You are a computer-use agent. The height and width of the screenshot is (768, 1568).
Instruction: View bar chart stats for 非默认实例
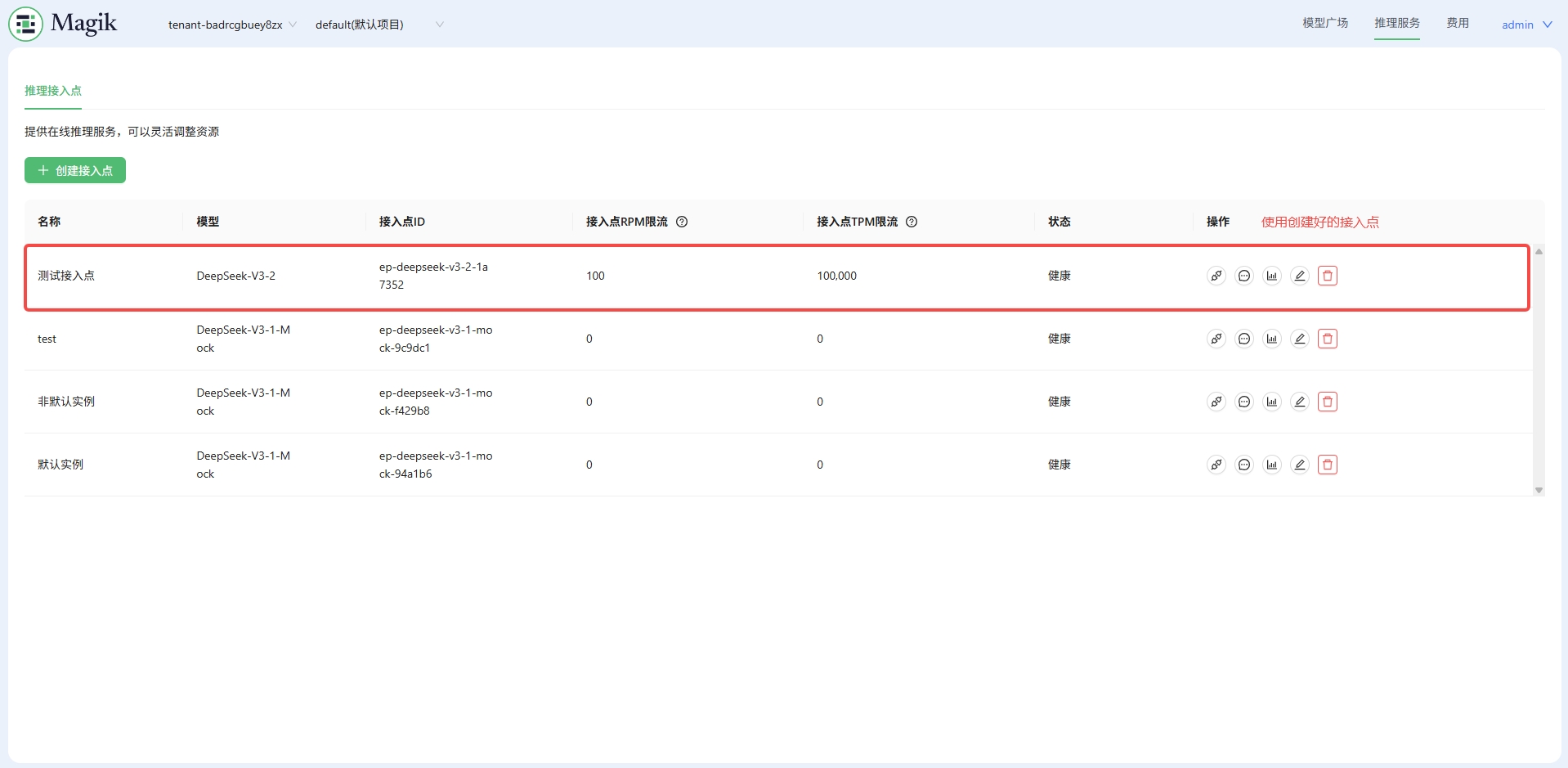pos(1272,402)
